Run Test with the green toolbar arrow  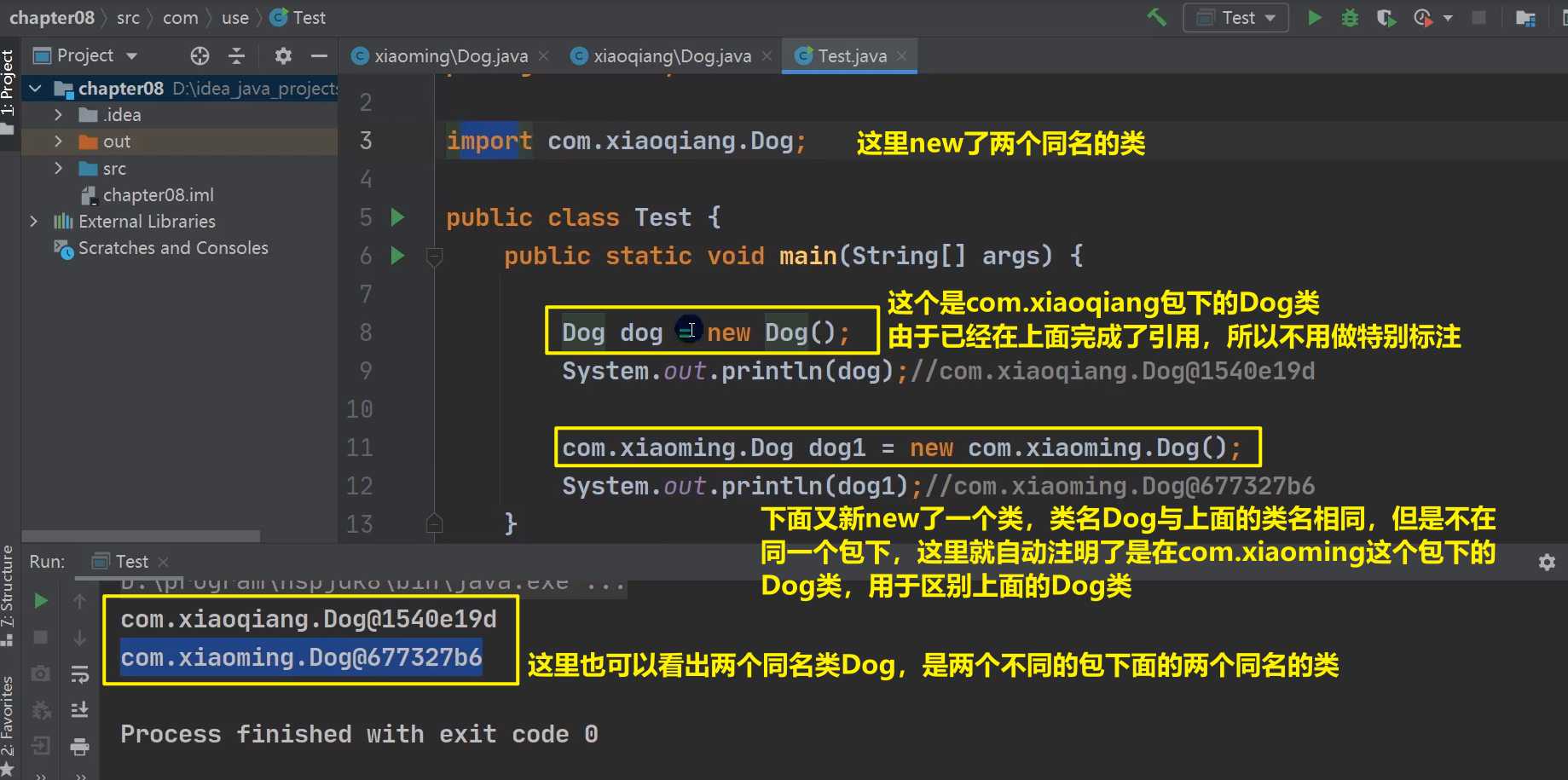coord(1314,17)
